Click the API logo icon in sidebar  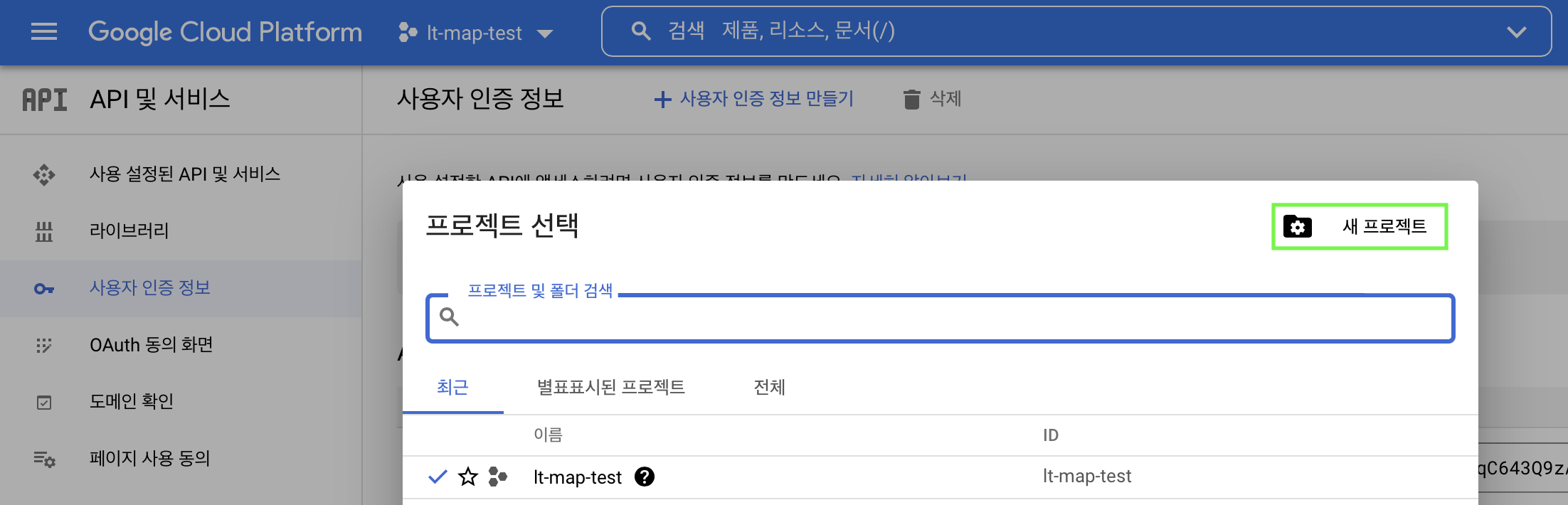point(45,100)
